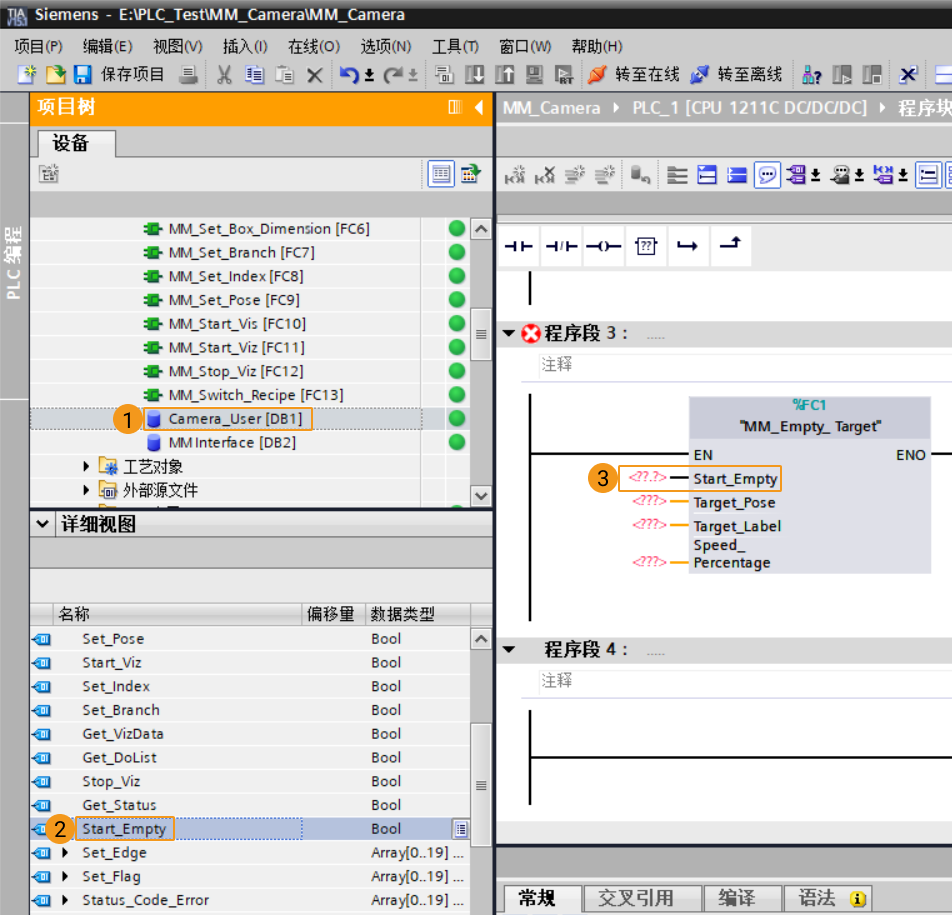
Task: Switch to the 交叉引用 tab
Action: [636, 897]
